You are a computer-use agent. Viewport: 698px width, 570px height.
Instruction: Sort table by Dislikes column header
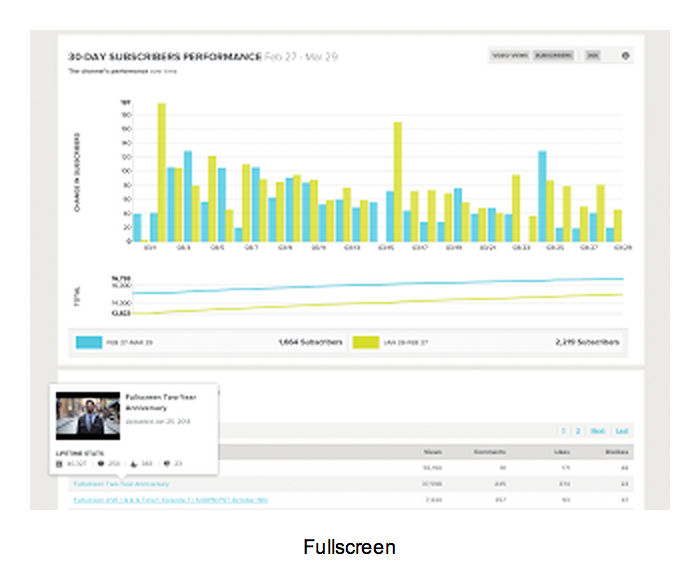(617, 452)
